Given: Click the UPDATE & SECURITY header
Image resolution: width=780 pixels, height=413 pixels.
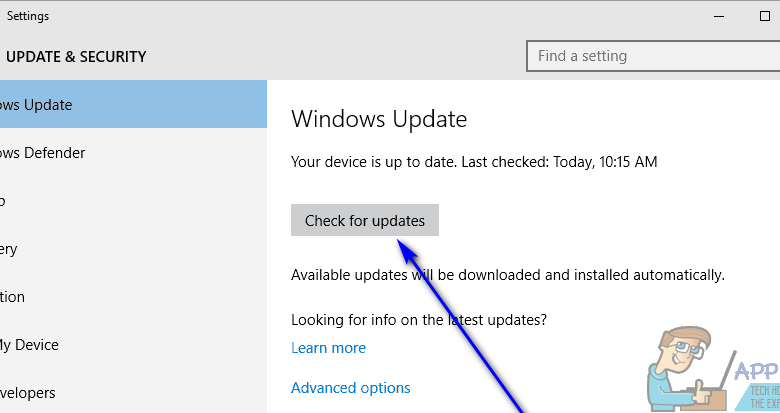Looking at the screenshot, I should point(76,57).
